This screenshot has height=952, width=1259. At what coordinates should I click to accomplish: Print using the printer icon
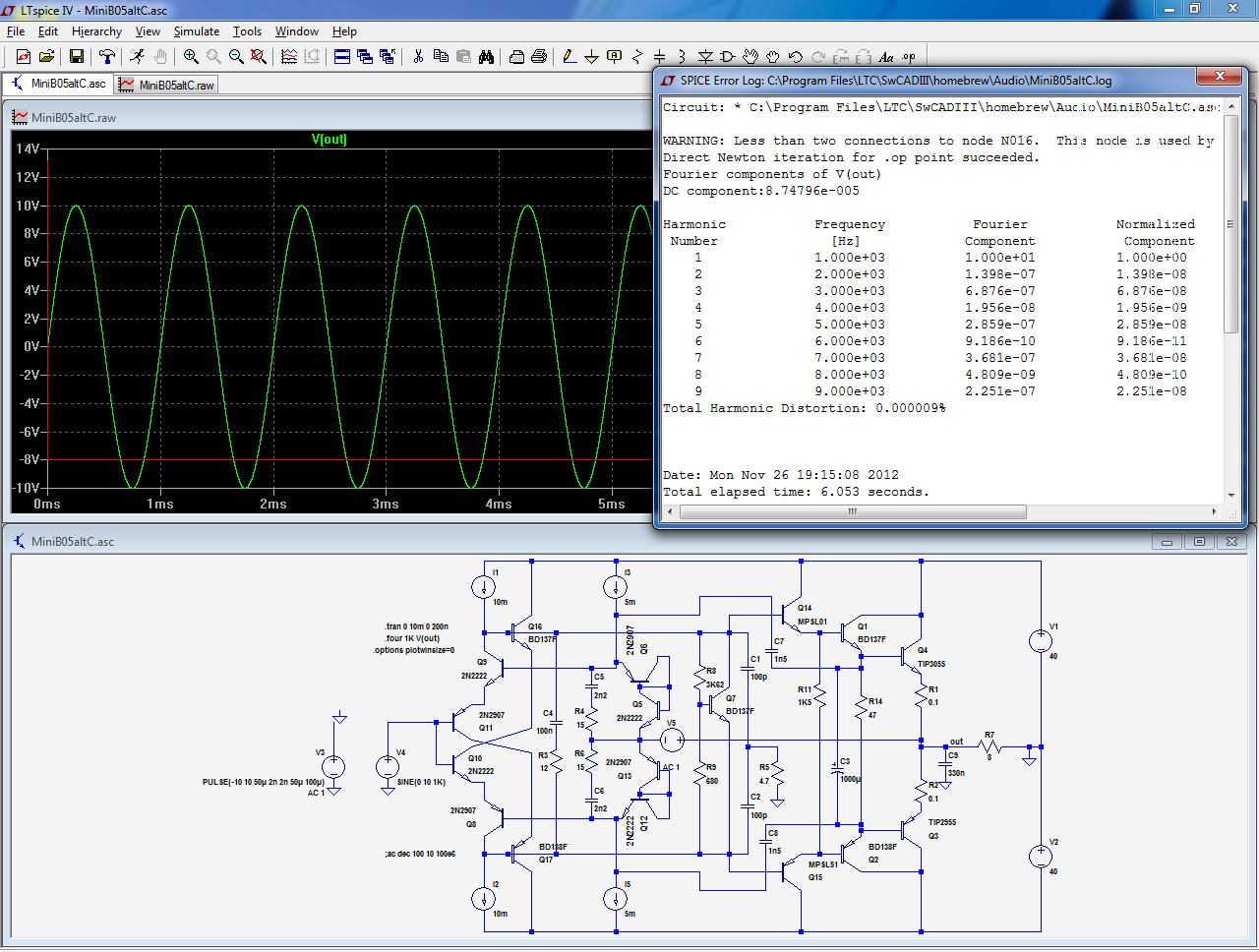[x=539, y=57]
